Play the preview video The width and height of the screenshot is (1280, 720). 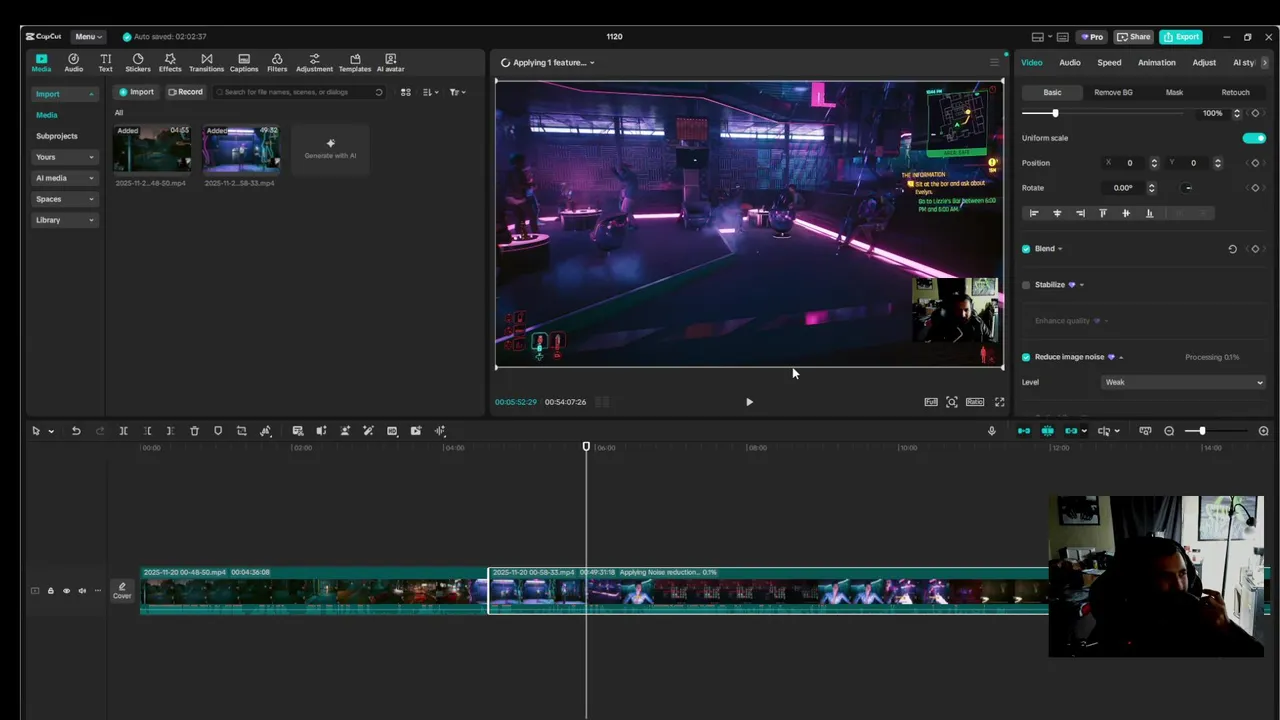tap(749, 402)
